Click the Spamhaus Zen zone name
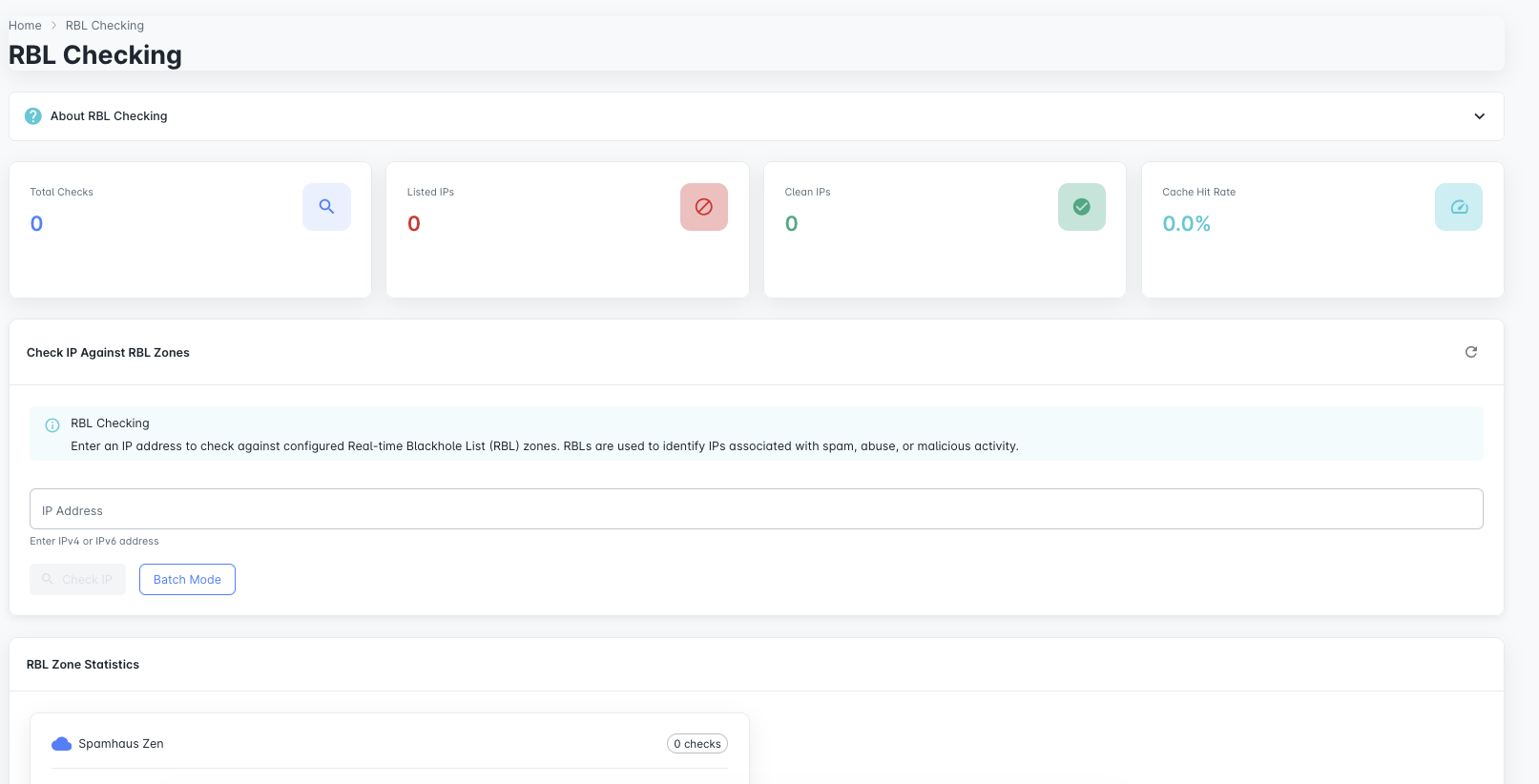Screen dimensions: 1539x784 [121, 744]
